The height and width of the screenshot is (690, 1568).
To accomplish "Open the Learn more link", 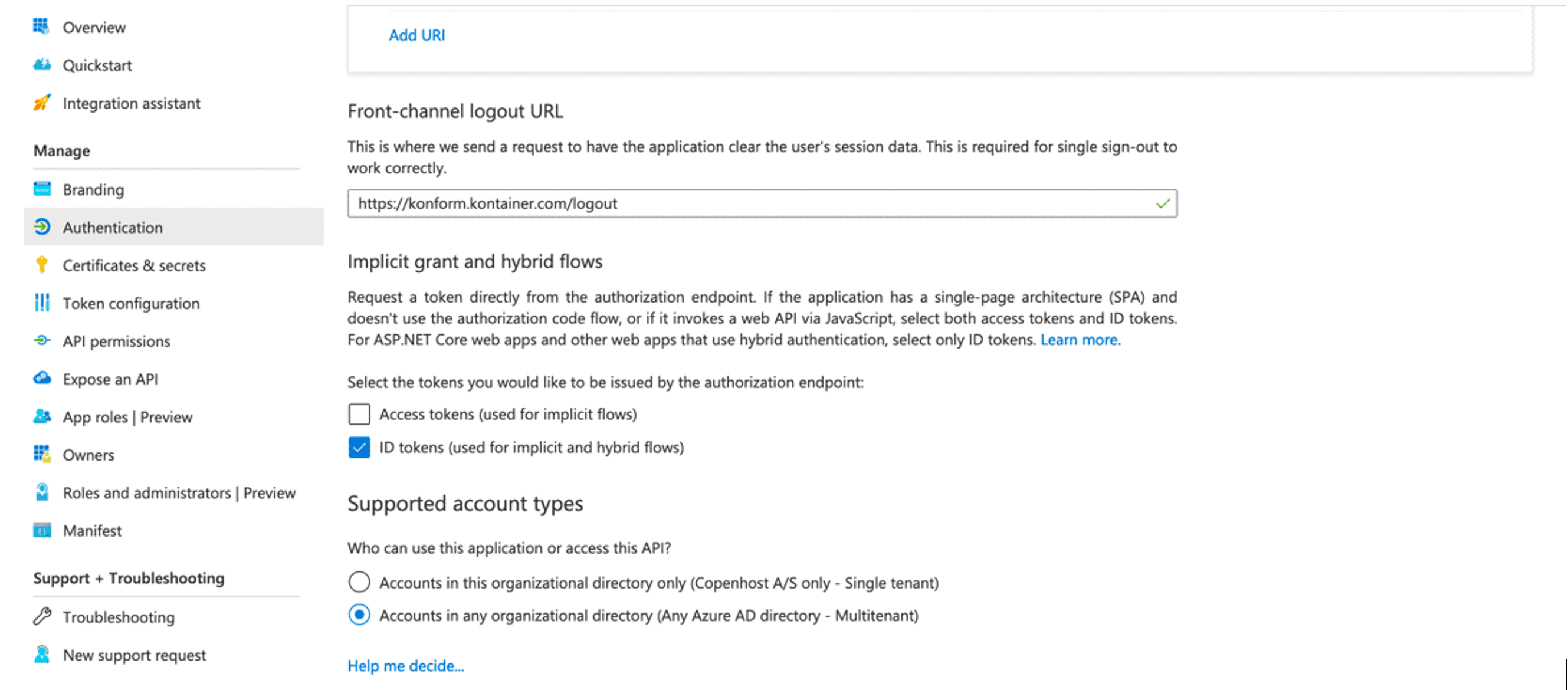I will point(1081,340).
